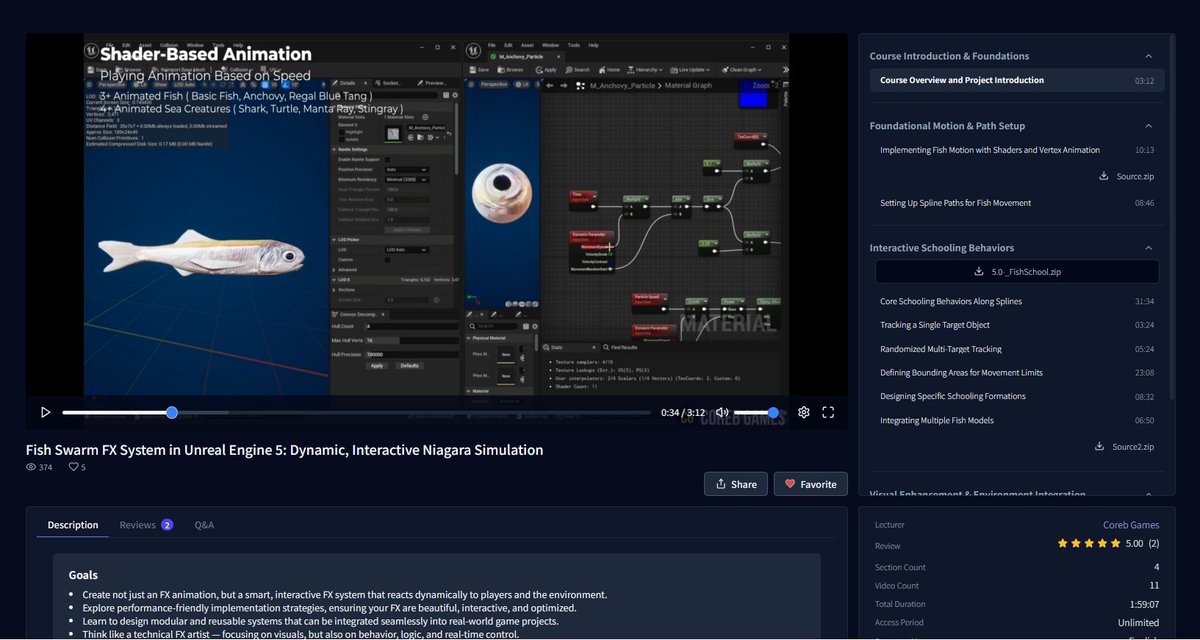Download Source2.zip attachment
Viewport: 1200px width, 640px height.
pos(1124,447)
